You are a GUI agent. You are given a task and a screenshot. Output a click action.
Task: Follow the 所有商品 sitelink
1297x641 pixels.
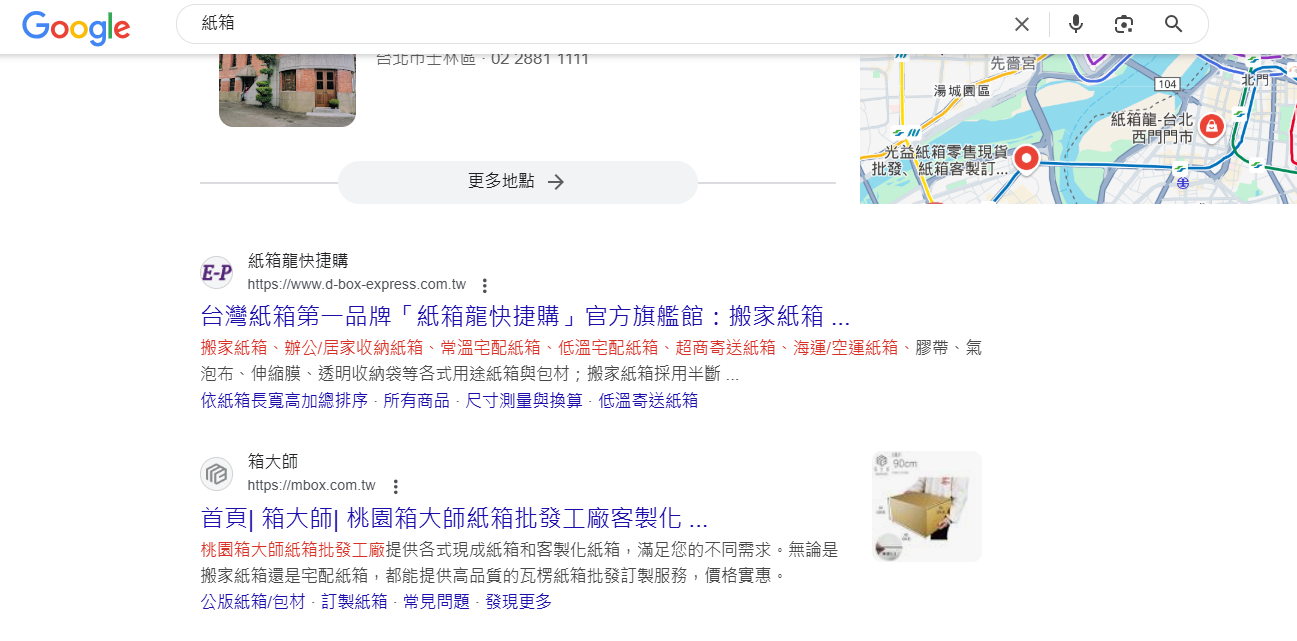pos(417,401)
